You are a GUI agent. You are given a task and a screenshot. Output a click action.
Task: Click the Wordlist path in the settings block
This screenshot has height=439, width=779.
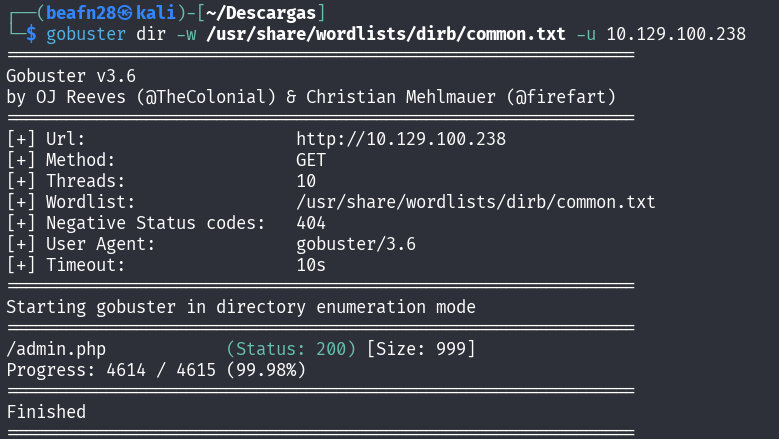(x=475, y=202)
